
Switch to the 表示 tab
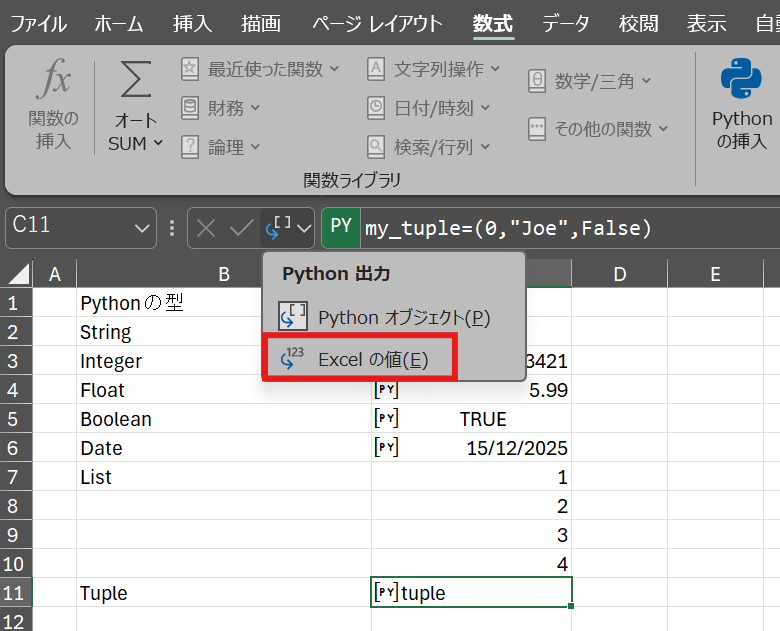(x=706, y=23)
